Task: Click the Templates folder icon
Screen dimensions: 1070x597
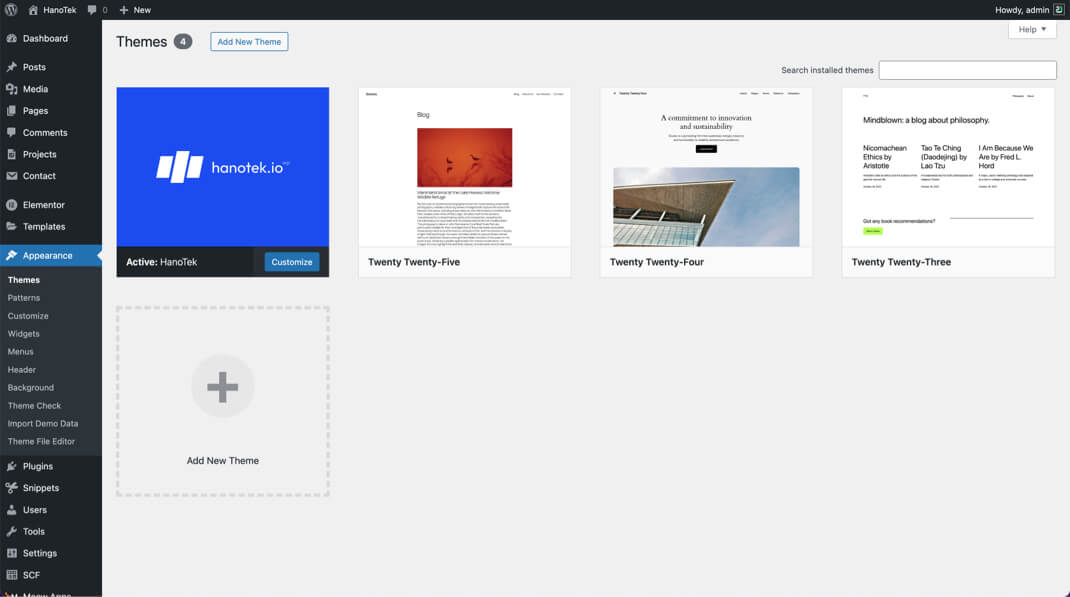Action: point(12,227)
